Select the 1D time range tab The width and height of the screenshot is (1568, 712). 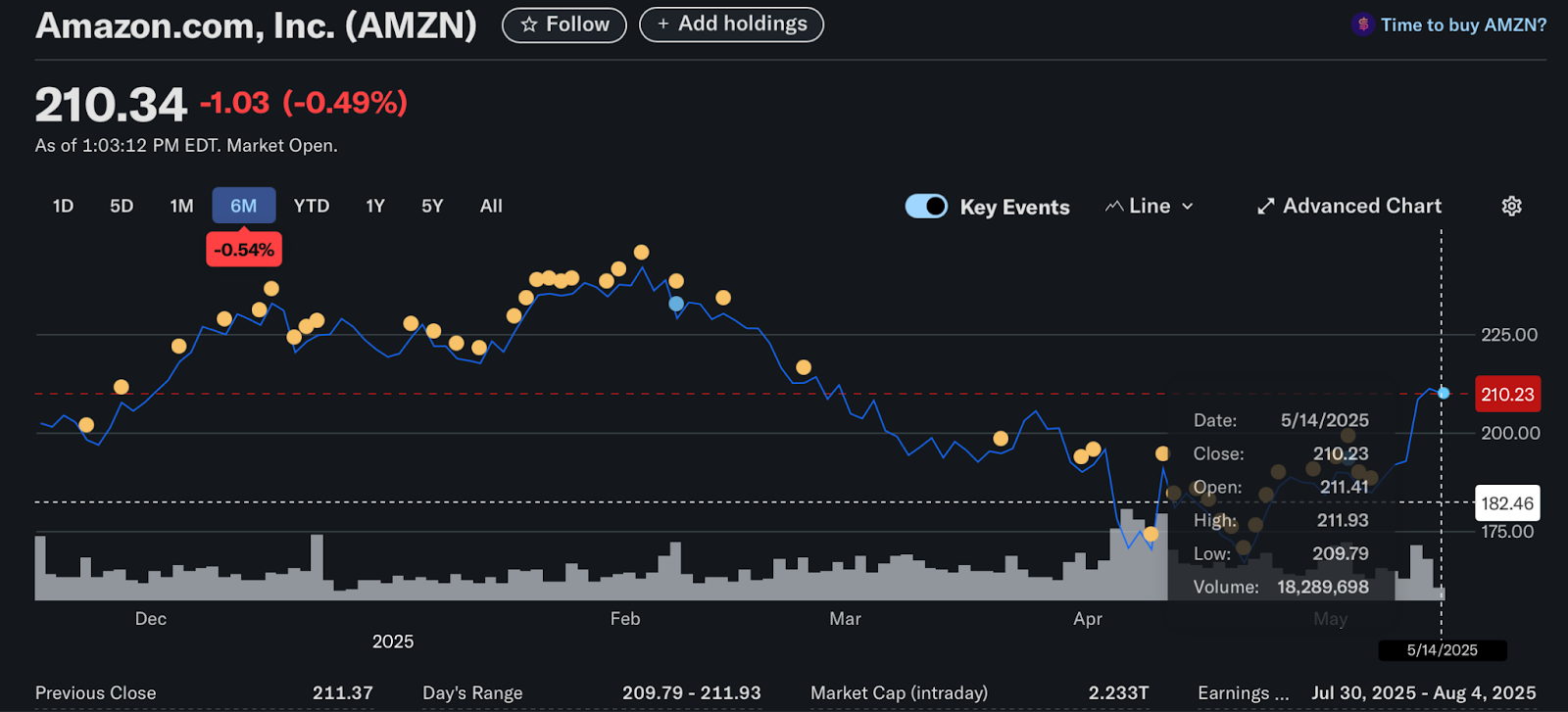(x=63, y=206)
